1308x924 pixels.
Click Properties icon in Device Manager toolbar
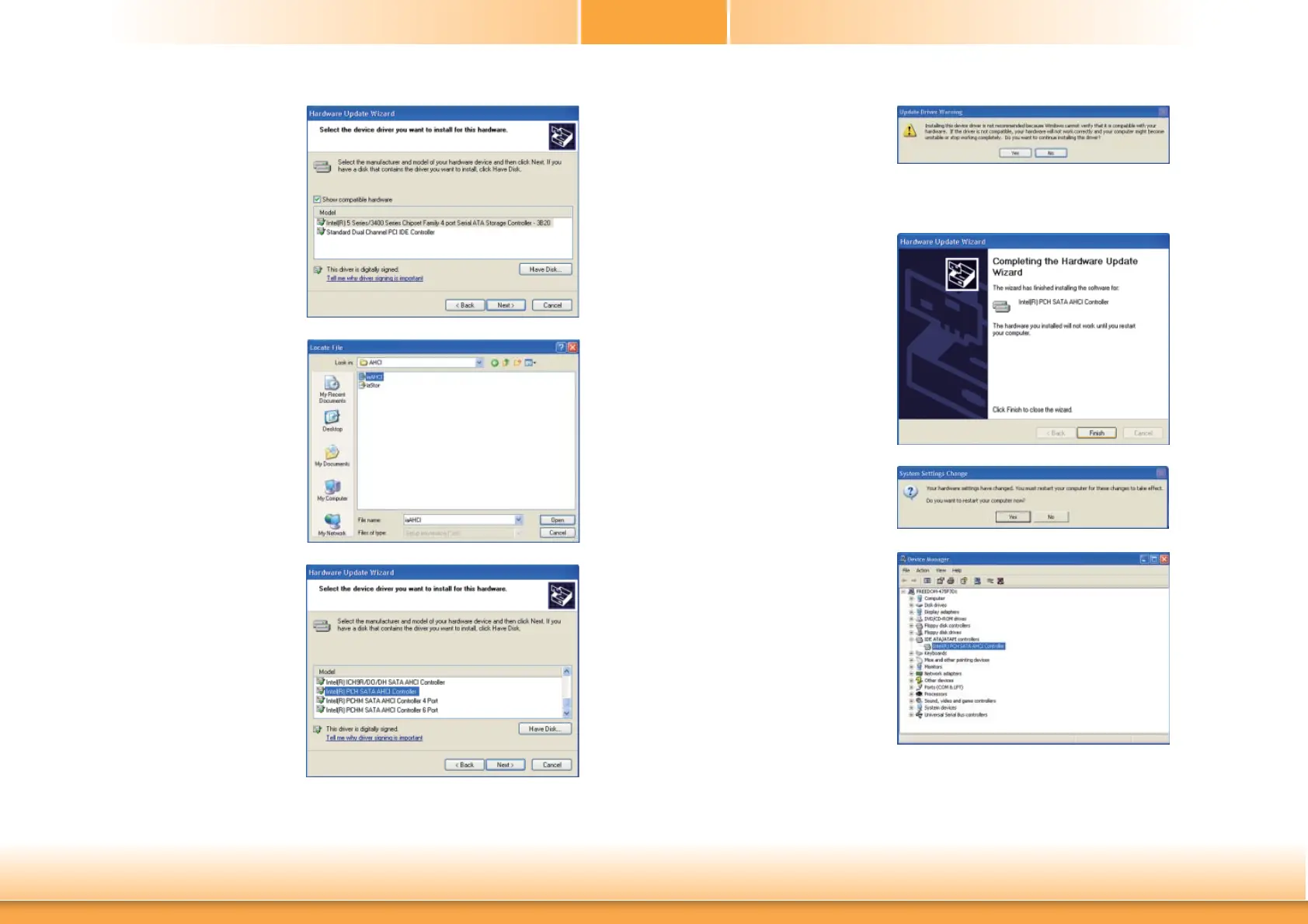coord(940,581)
